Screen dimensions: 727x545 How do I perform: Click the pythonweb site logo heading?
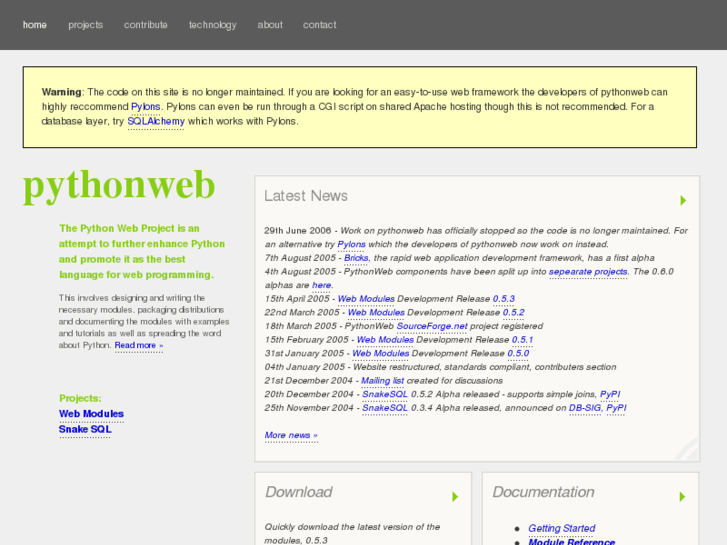(119, 186)
